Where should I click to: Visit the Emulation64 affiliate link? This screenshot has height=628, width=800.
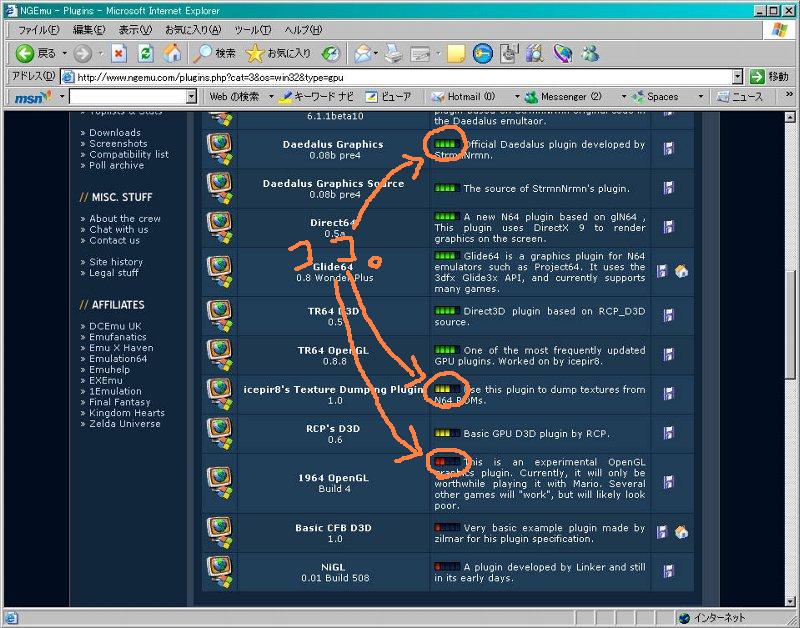pos(118,359)
